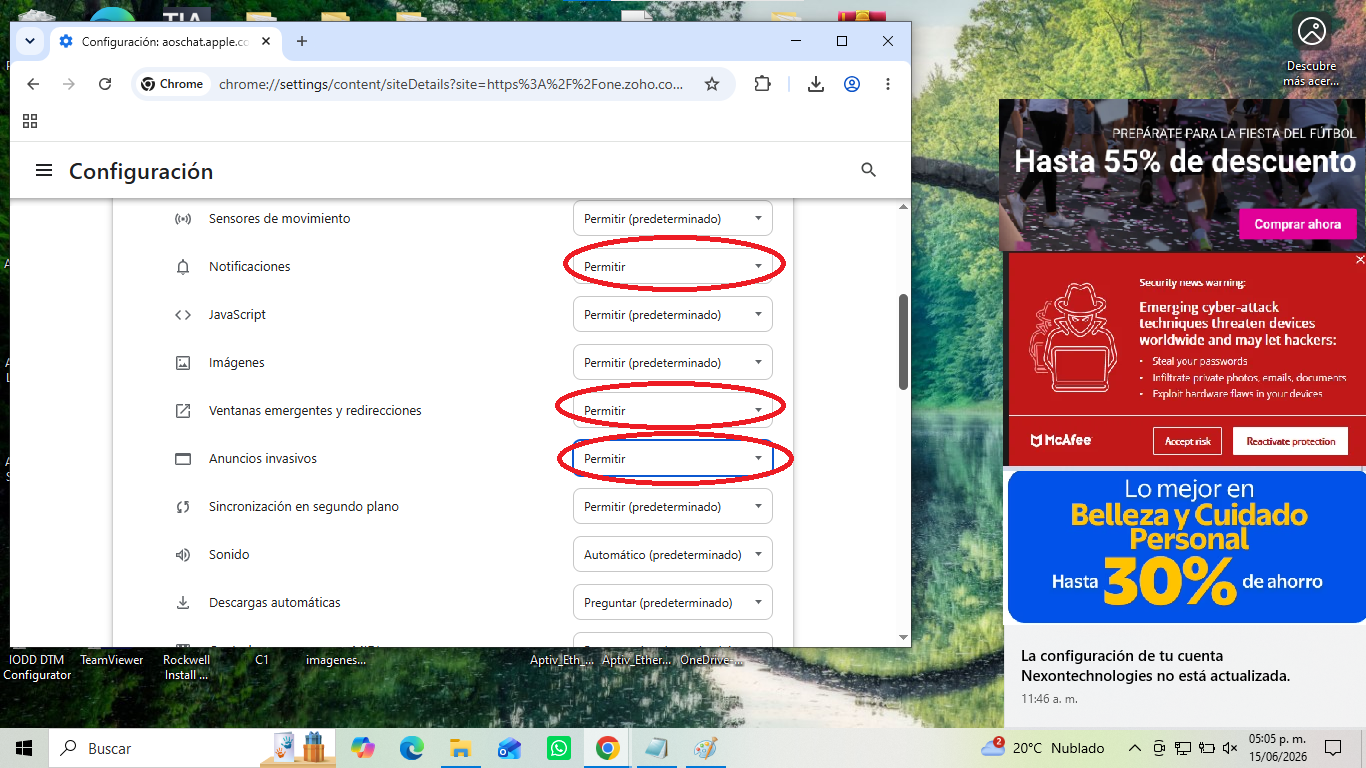Open the Windows notification center
The width and height of the screenshot is (1366, 768).
(x=1333, y=748)
